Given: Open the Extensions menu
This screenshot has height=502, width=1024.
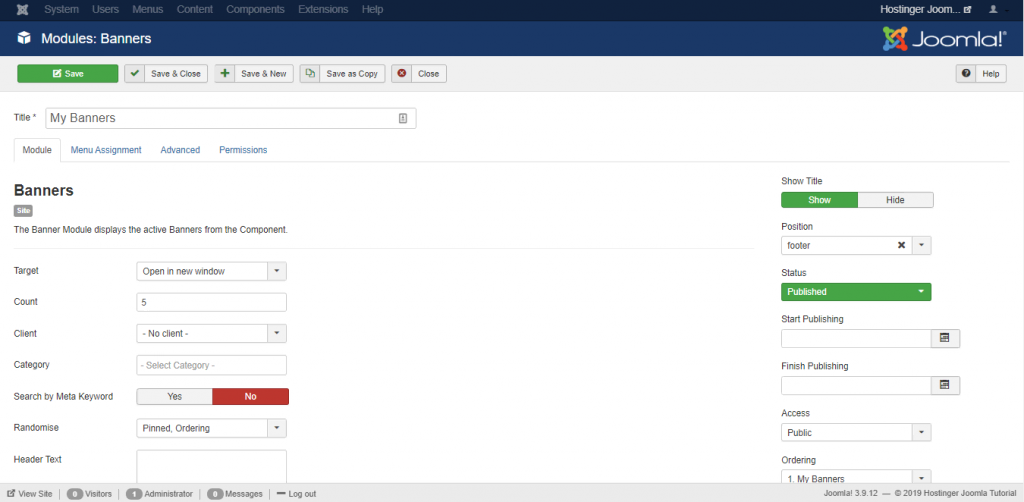Looking at the screenshot, I should 323,10.
